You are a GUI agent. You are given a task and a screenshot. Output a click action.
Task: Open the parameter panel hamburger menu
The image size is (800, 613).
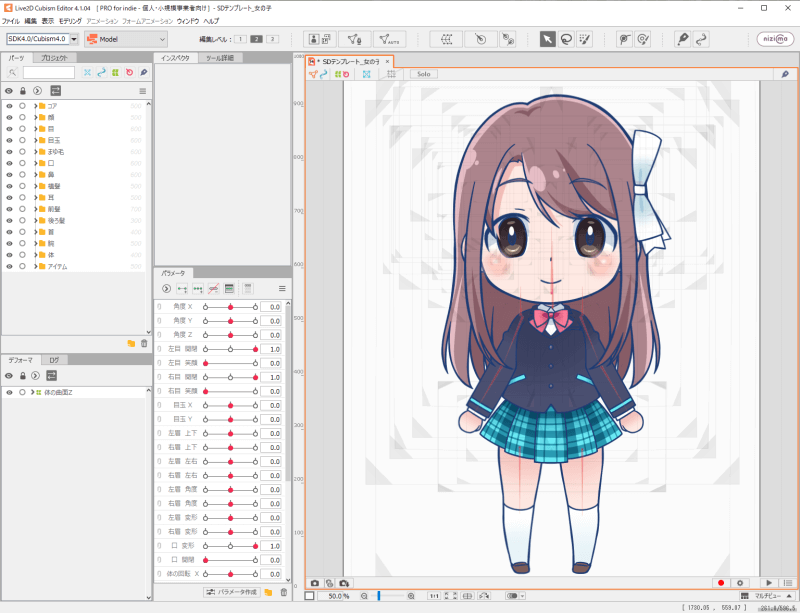[x=282, y=288]
